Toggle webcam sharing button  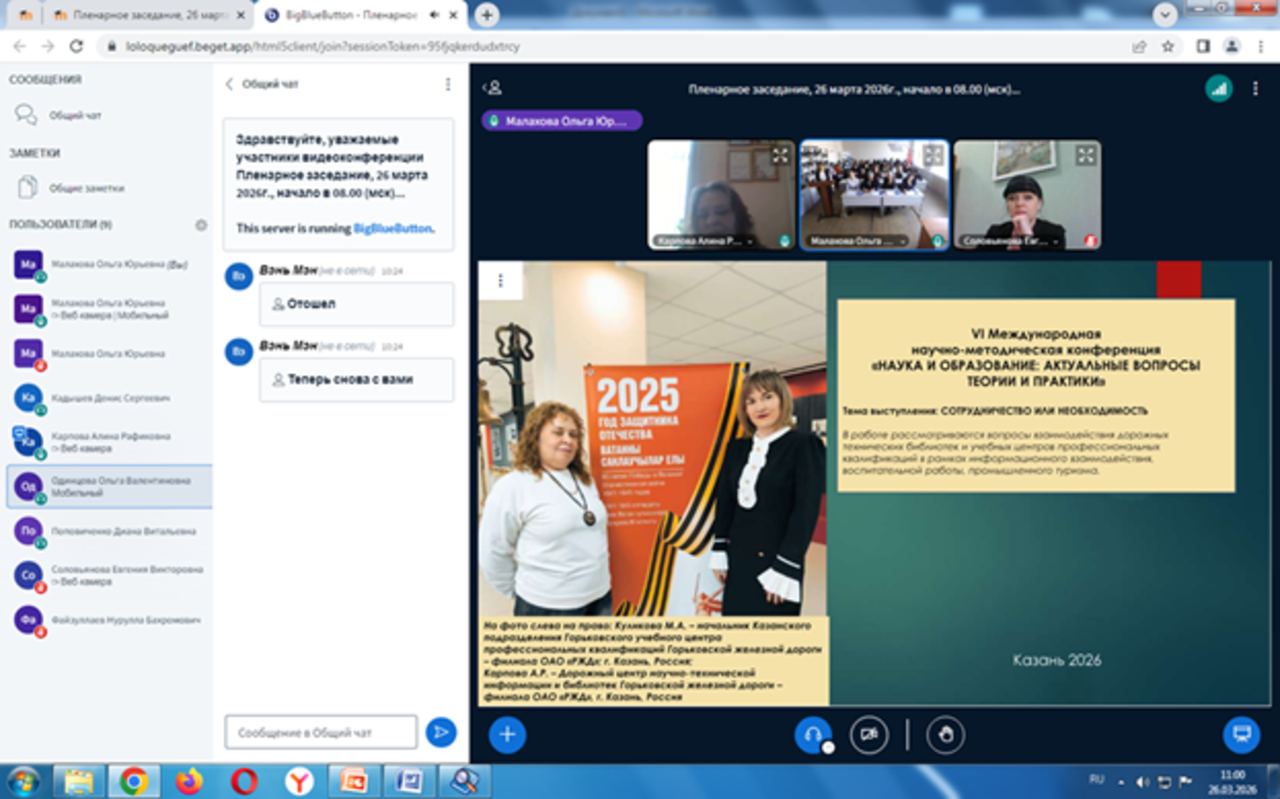(869, 735)
